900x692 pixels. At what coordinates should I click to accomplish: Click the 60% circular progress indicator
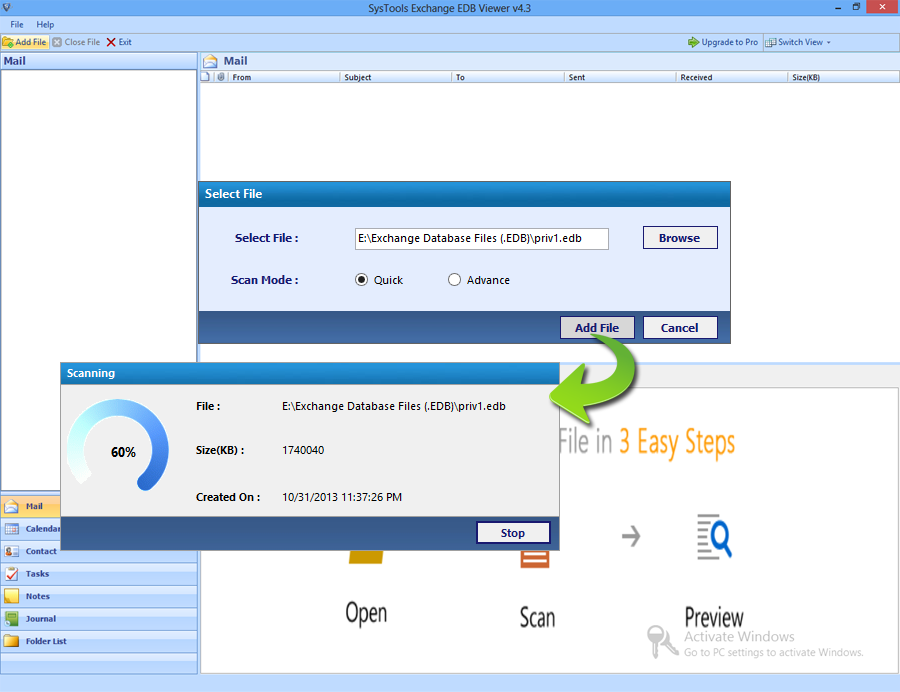[118, 445]
